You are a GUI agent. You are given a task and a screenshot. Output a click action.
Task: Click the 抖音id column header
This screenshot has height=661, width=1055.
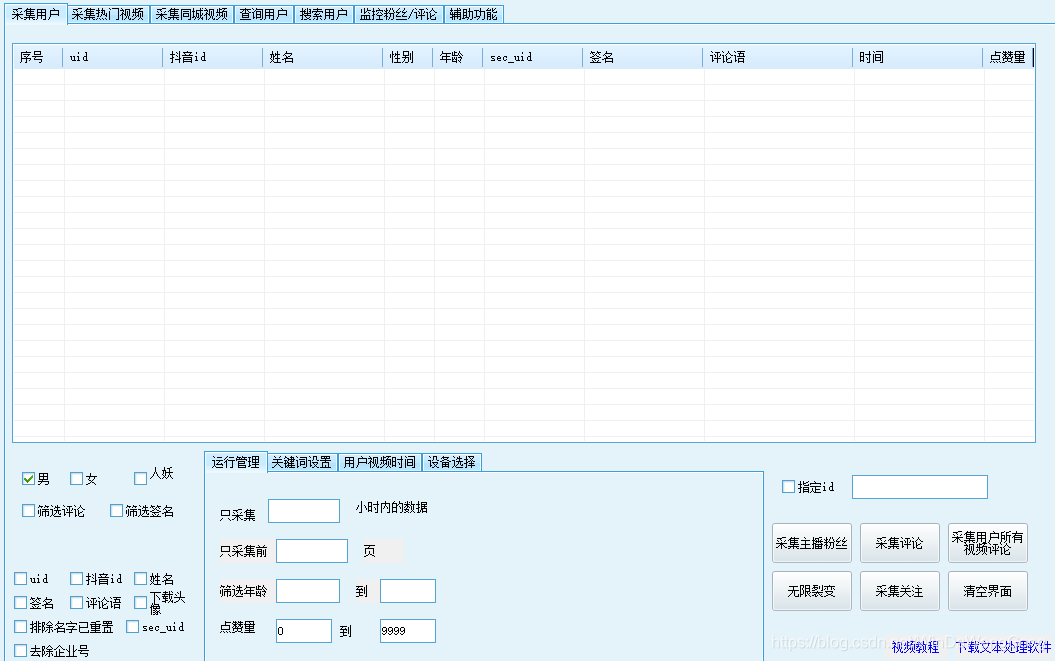coord(213,57)
